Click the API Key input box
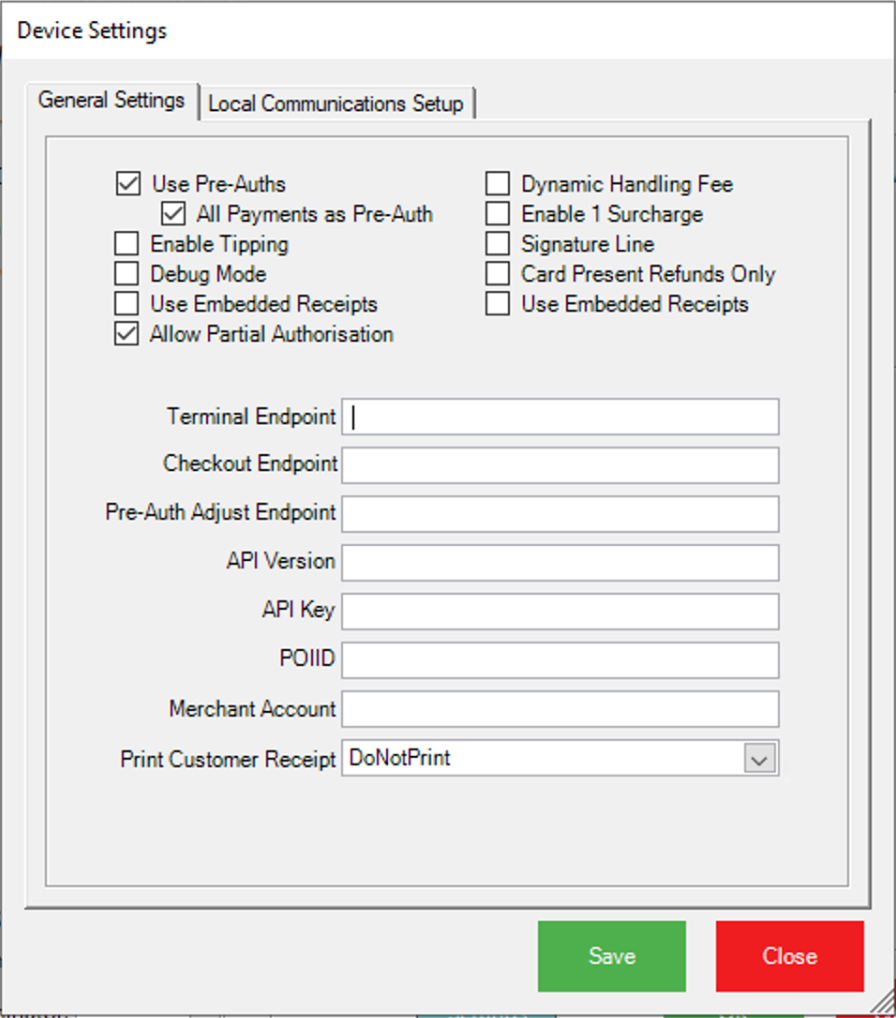896x1018 pixels. pyautogui.click(x=560, y=611)
